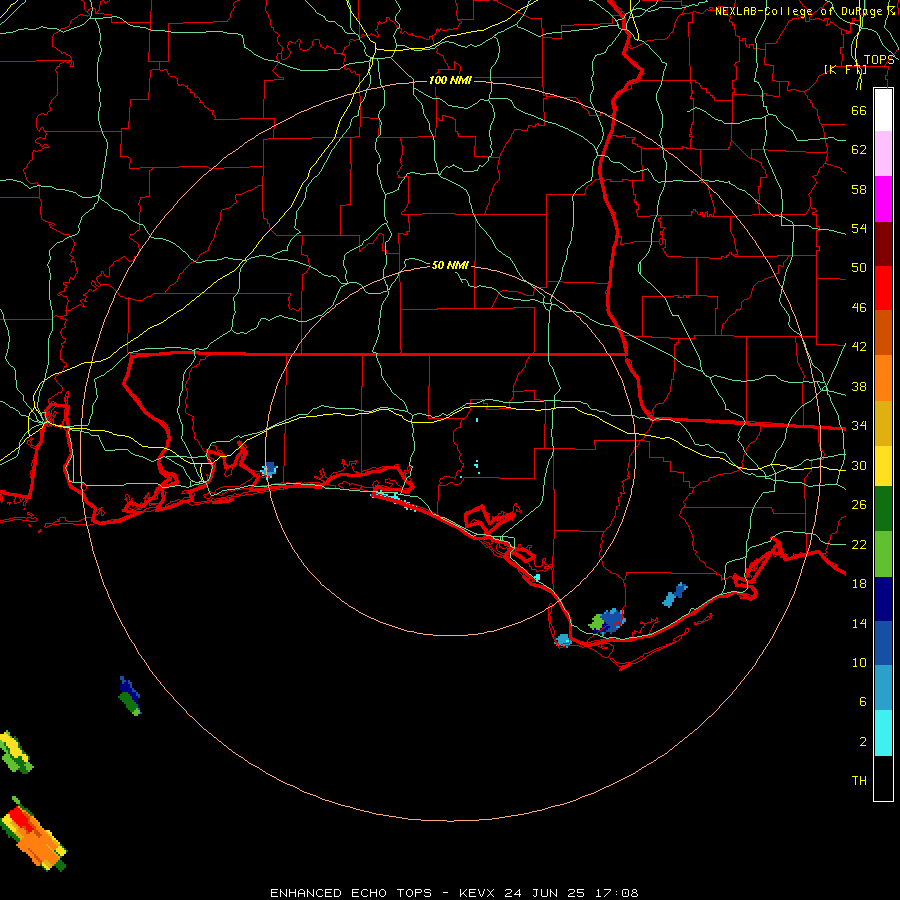Click the bright red legend swatch
900x900 pixels.
point(883,288)
